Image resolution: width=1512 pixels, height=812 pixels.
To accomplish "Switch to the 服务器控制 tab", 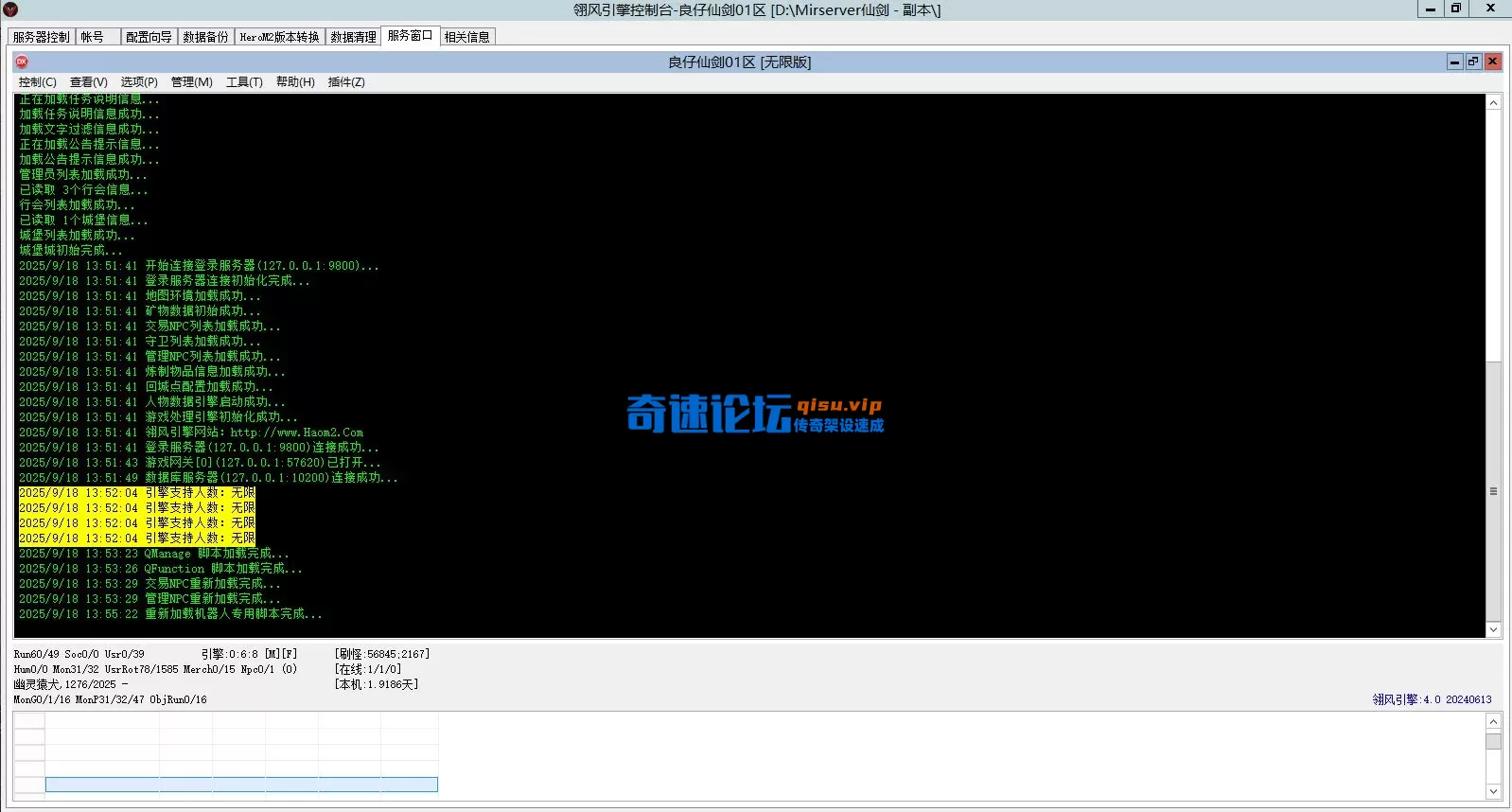I will tap(42, 37).
